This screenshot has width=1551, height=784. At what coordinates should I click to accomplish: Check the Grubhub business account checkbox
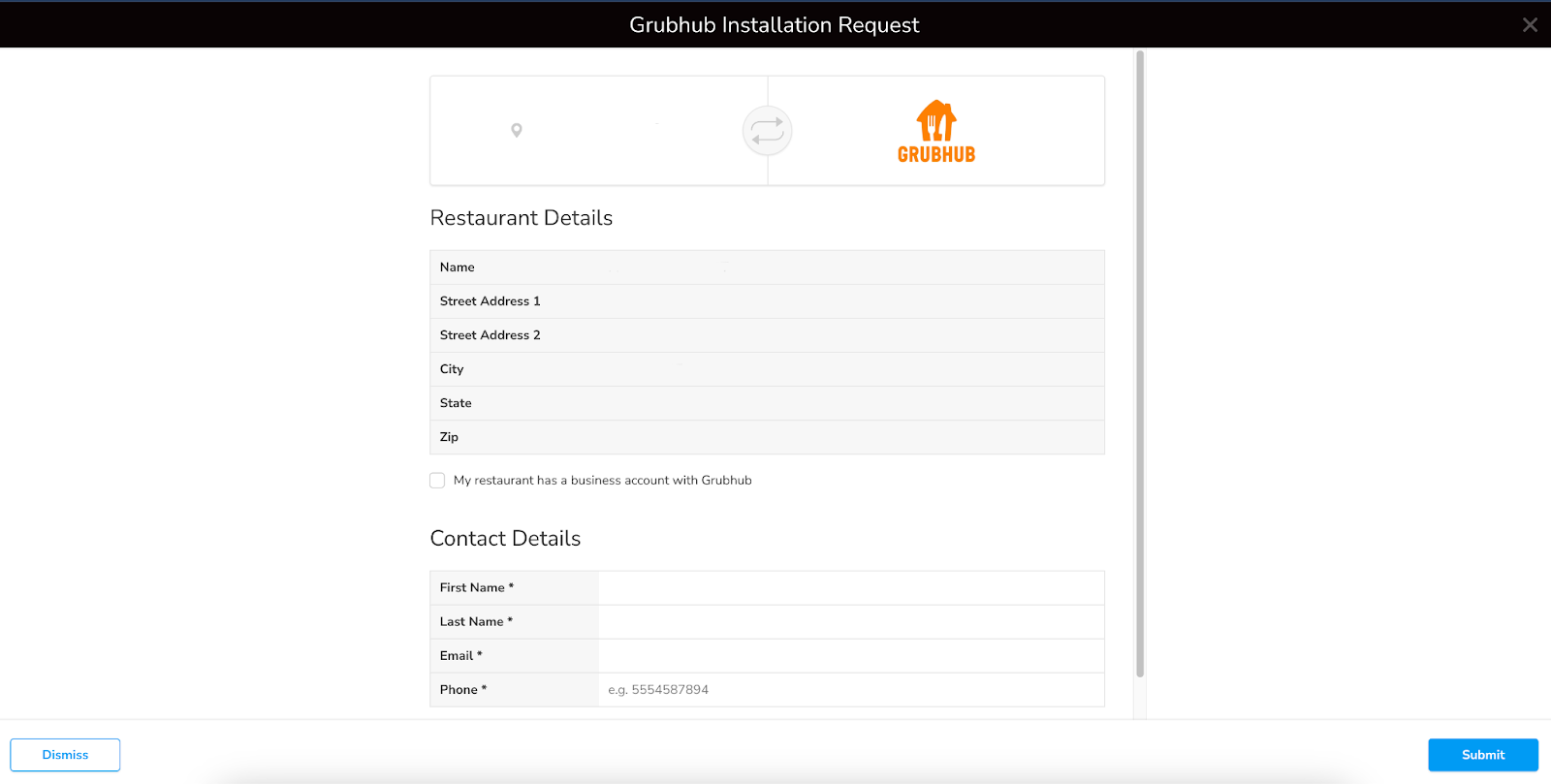click(437, 481)
